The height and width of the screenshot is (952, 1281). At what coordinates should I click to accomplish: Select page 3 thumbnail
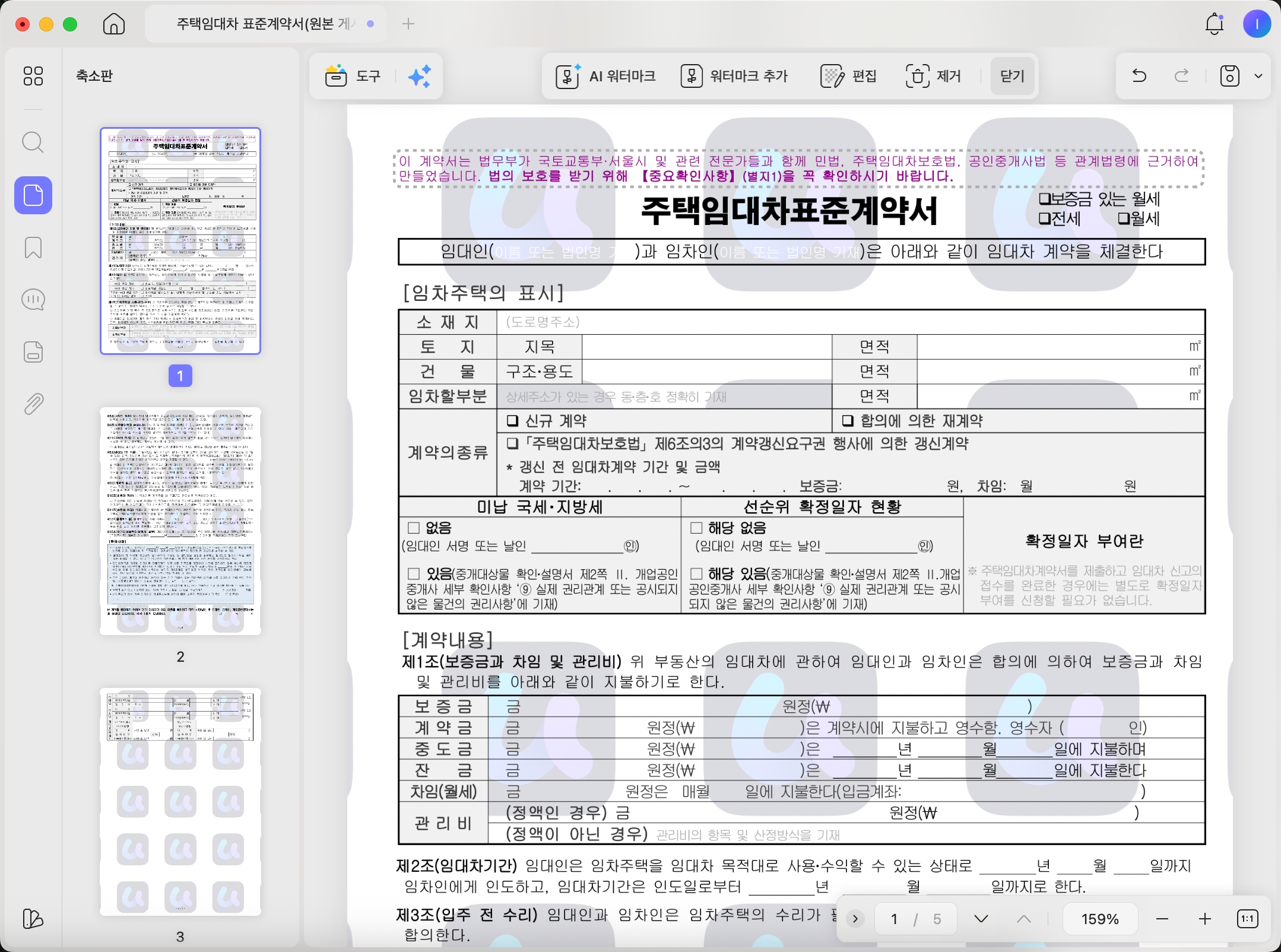pos(180,801)
